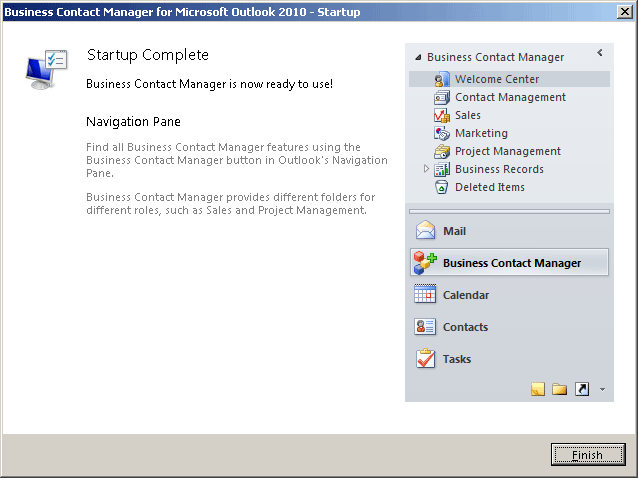
Task: Click the Welcome Center icon
Action: pyautogui.click(x=441, y=79)
